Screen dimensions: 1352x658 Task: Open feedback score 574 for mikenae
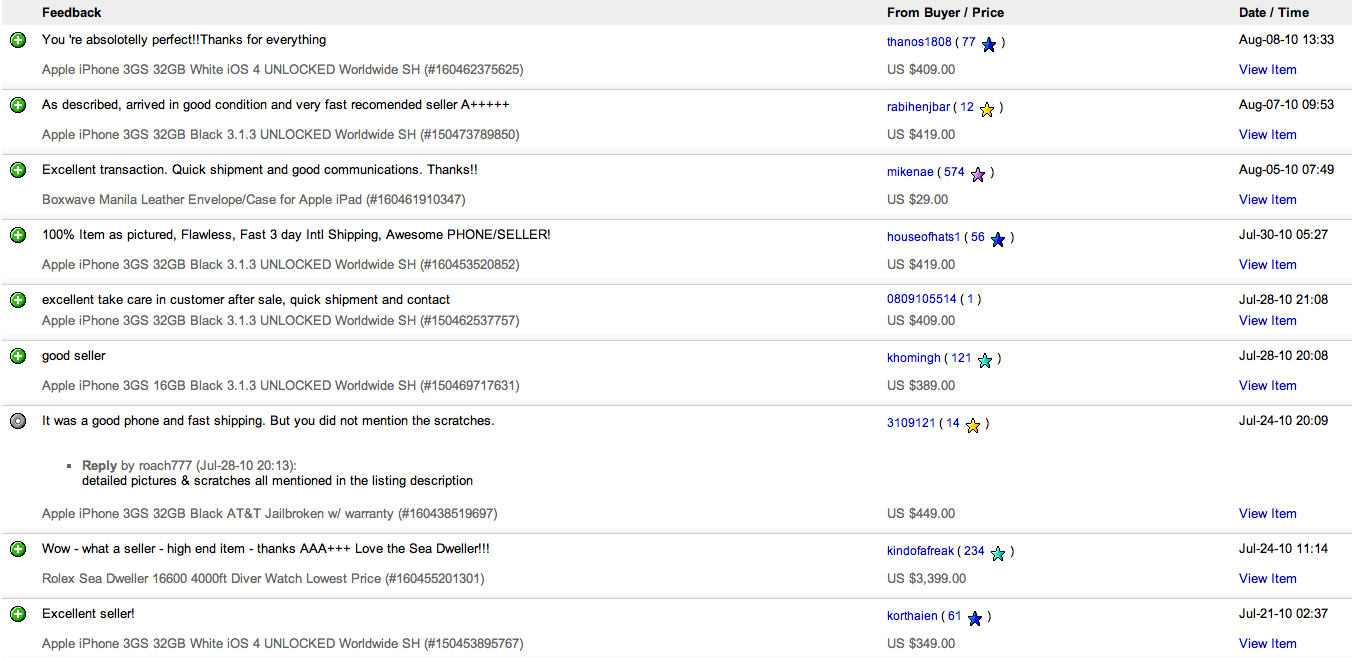954,172
